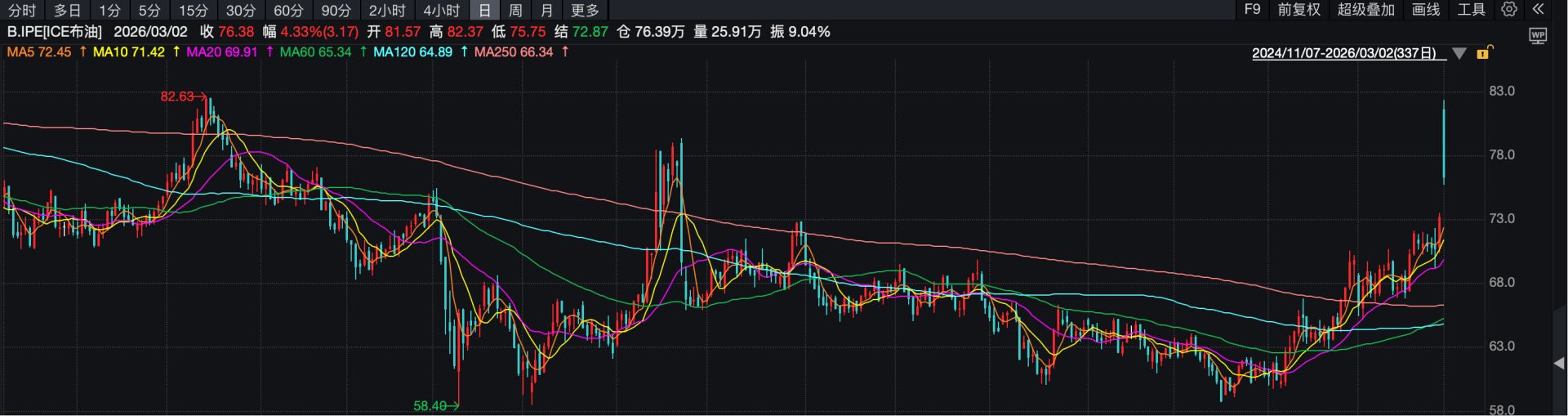Click the 前复权 adjustment button
The height and width of the screenshot is (416, 1568).
point(1298,10)
